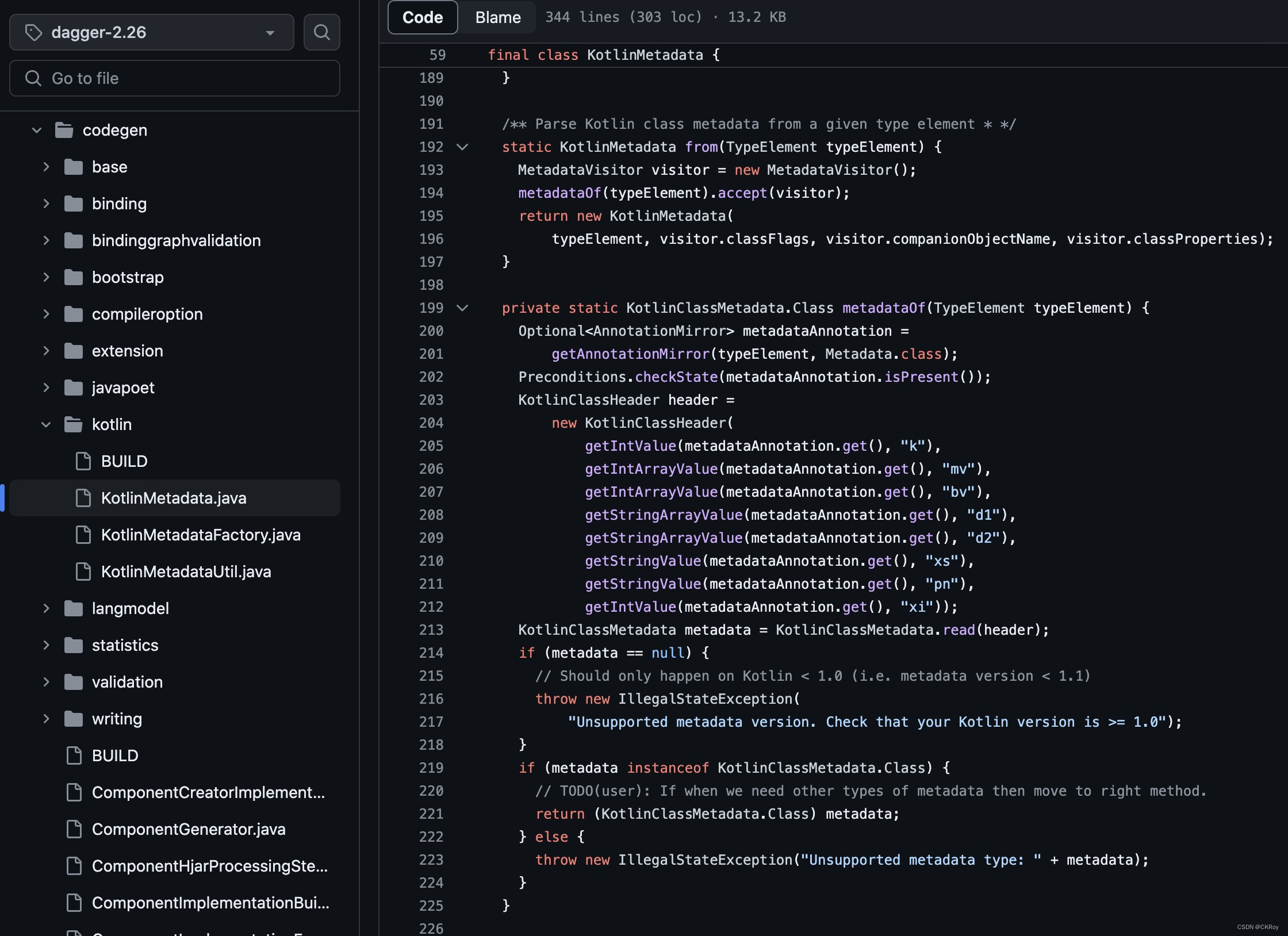Click the tag icon inside the dagger-2.26 selector
The image size is (1288, 936).
coord(33,32)
